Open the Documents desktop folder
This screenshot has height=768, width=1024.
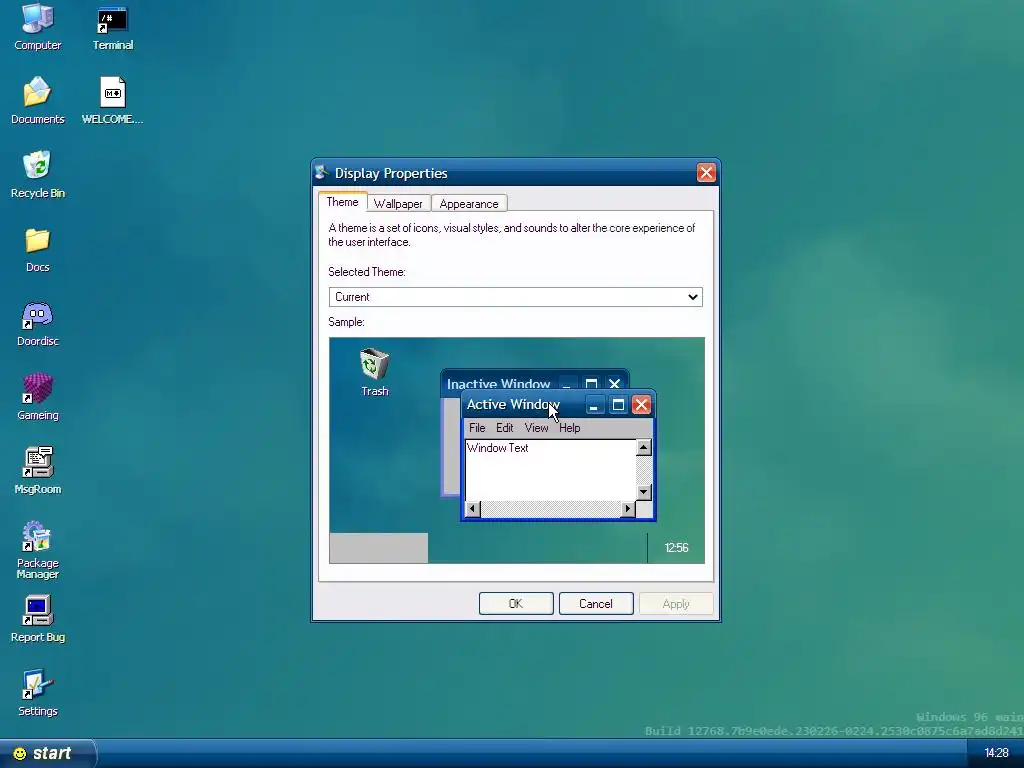coord(37,101)
